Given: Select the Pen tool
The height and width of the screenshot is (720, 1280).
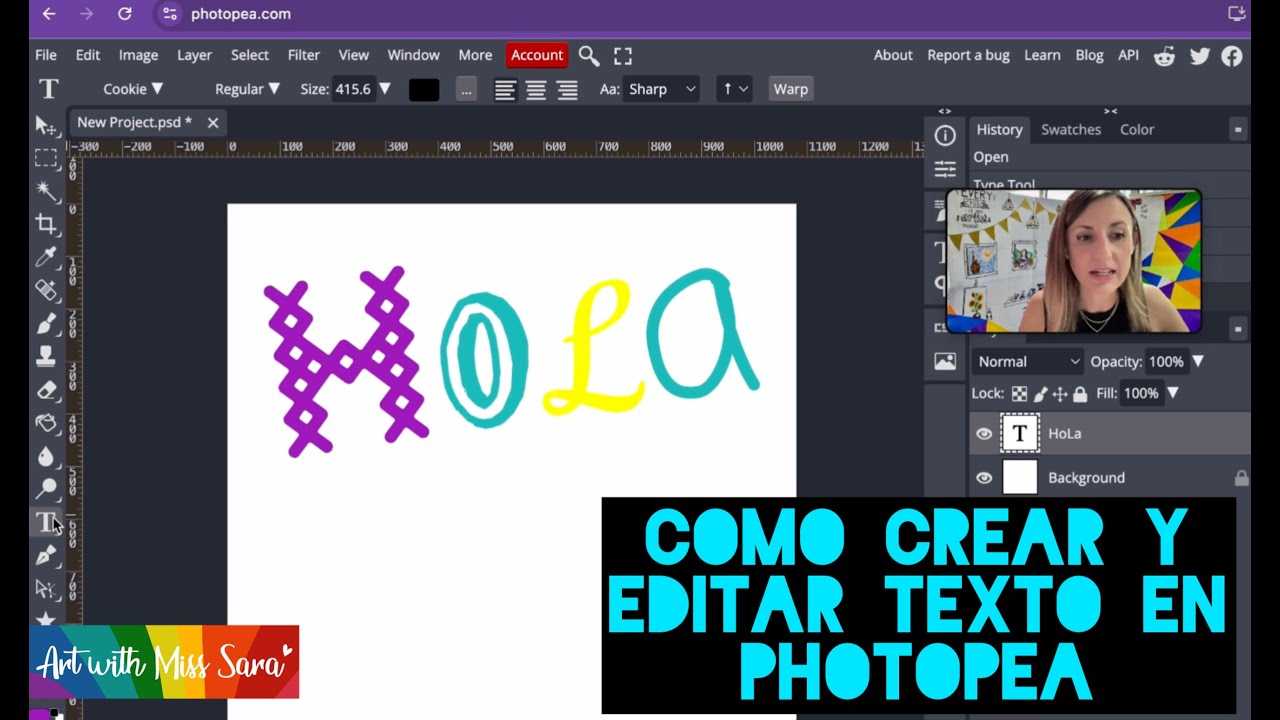Looking at the screenshot, I should pyautogui.click(x=46, y=555).
